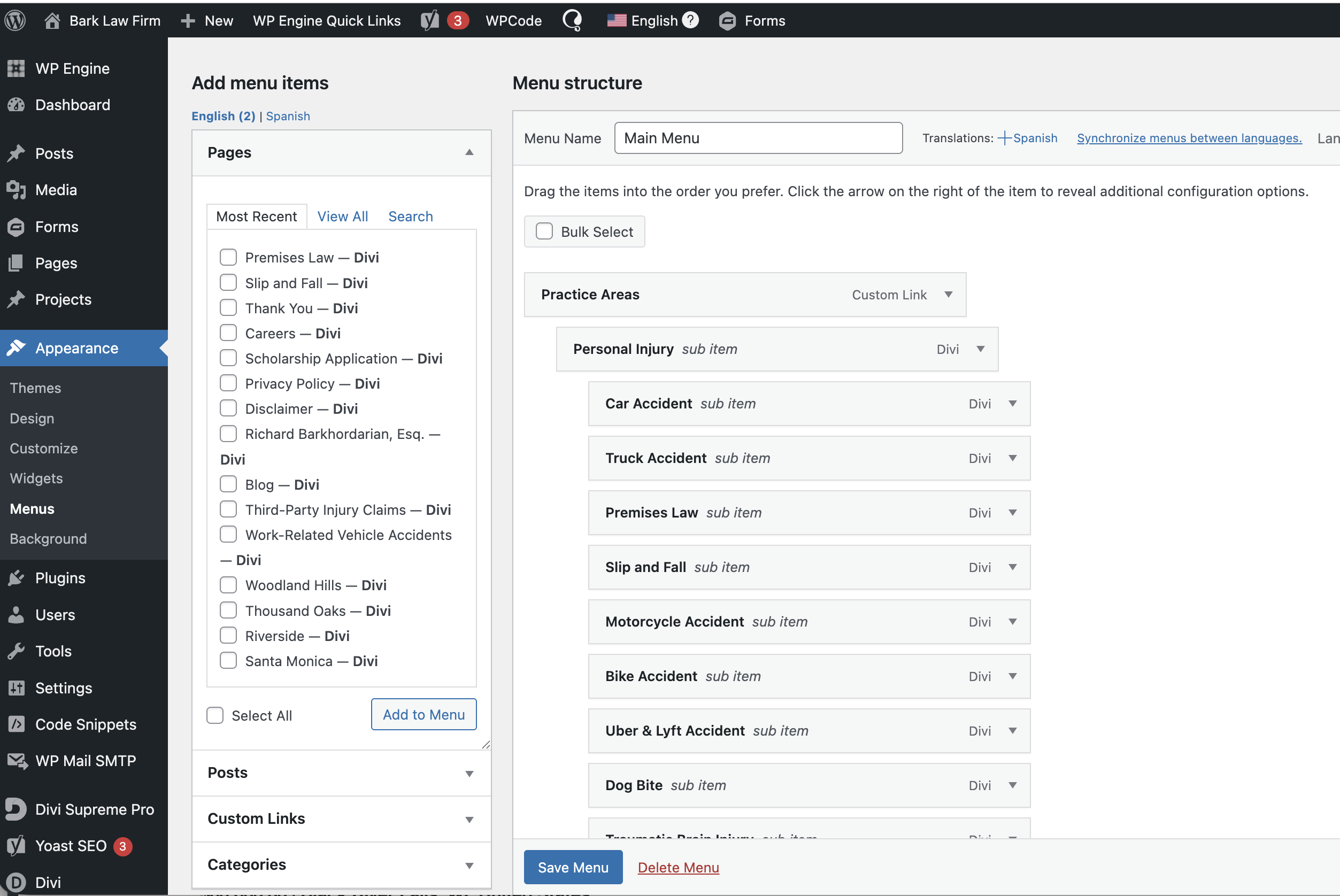1340x896 pixels.
Task: Open the Tools wrench icon
Action: pos(17,651)
